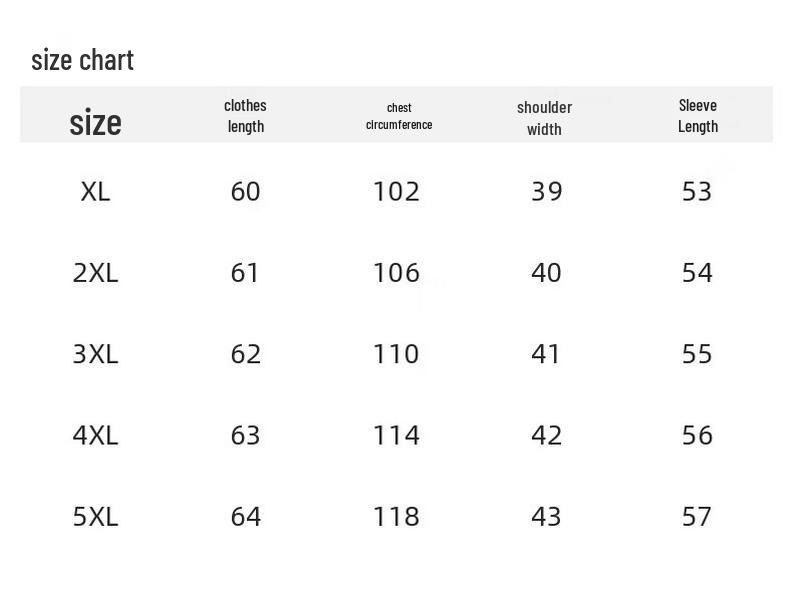Select the 3XL size row label
Image resolution: width=793 pixels, height=595 pixels.
point(95,354)
